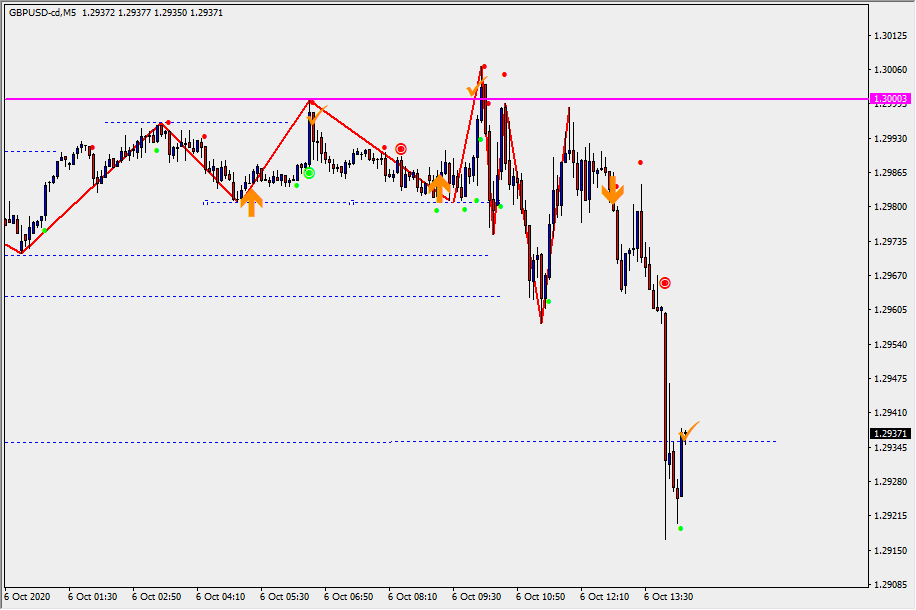Click the small green dot below the lowest wick
The image size is (916, 610).
681,528
